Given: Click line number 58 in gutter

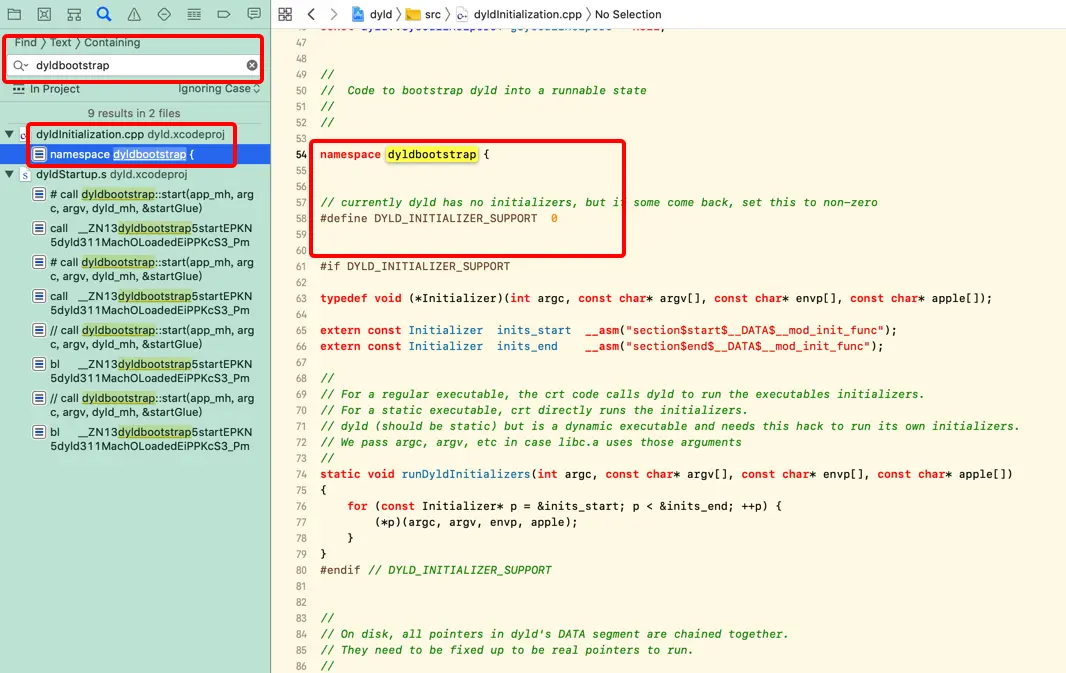Looking at the screenshot, I should point(301,218).
